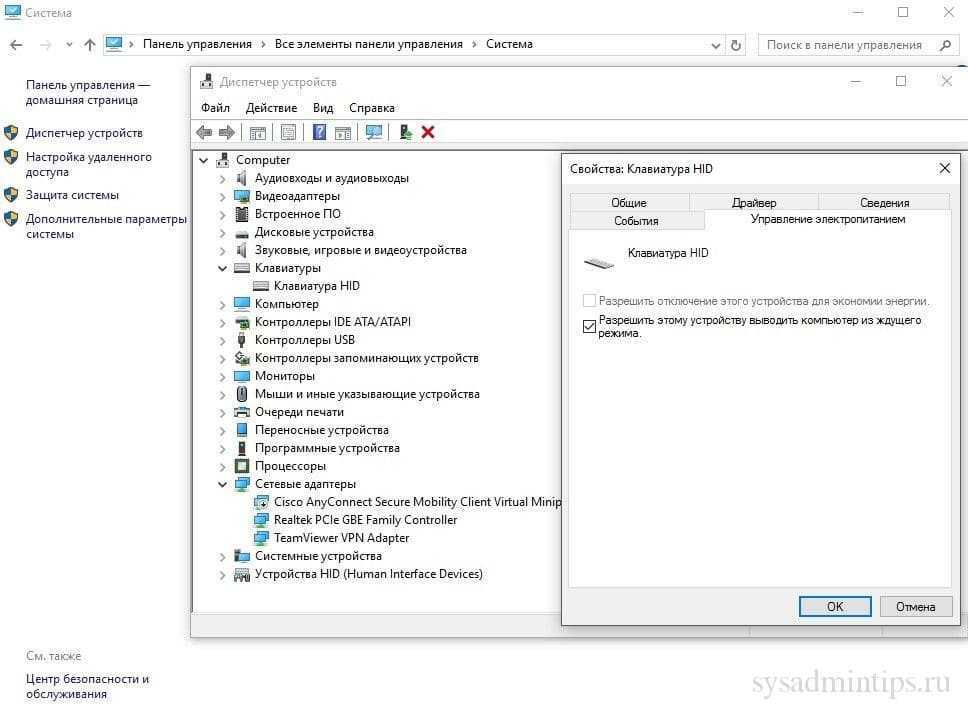Toggle the disabled power saving checkbox
Viewport: 968px width, 719px height.
[589, 301]
